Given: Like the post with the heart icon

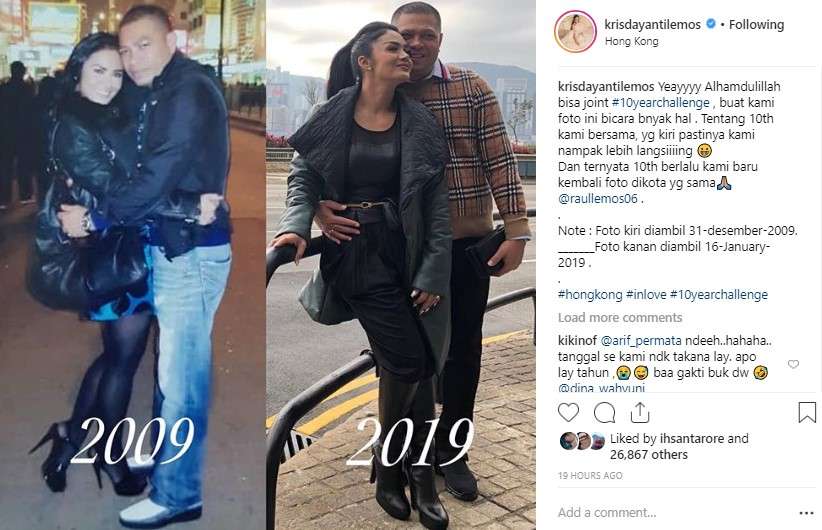Looking at the screenshot, I should click(x=568, y=413).
